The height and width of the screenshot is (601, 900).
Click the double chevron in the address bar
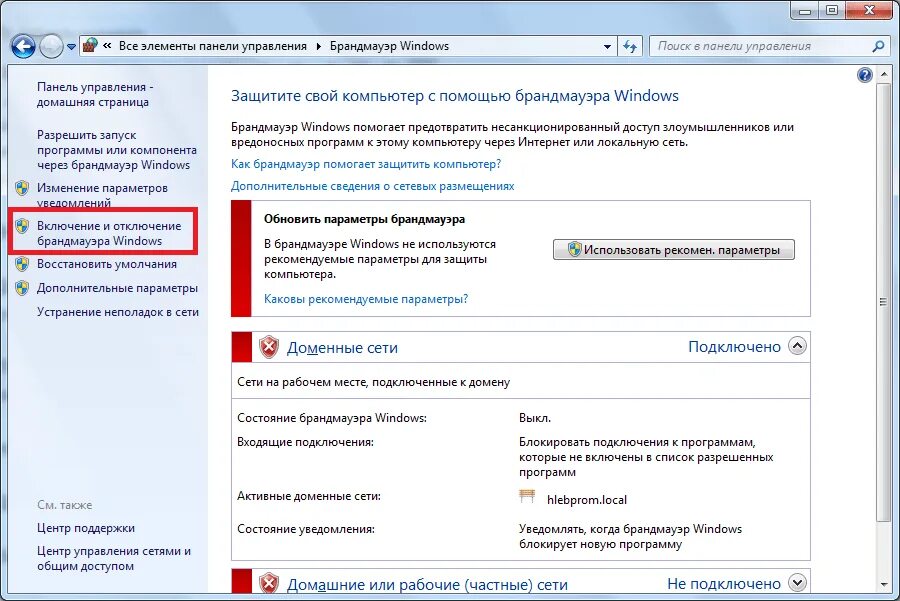coord(107,46)
